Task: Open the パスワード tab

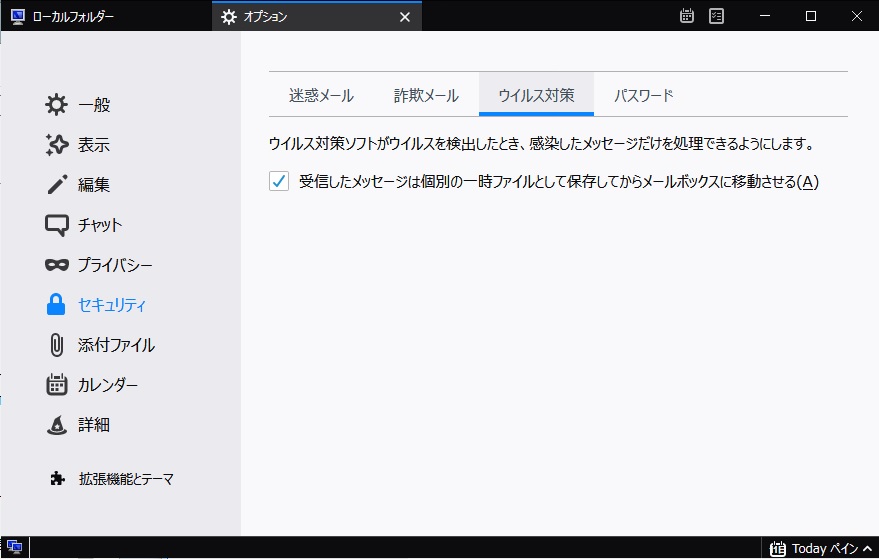Action: pyautogui.click(x=643, y=96)
